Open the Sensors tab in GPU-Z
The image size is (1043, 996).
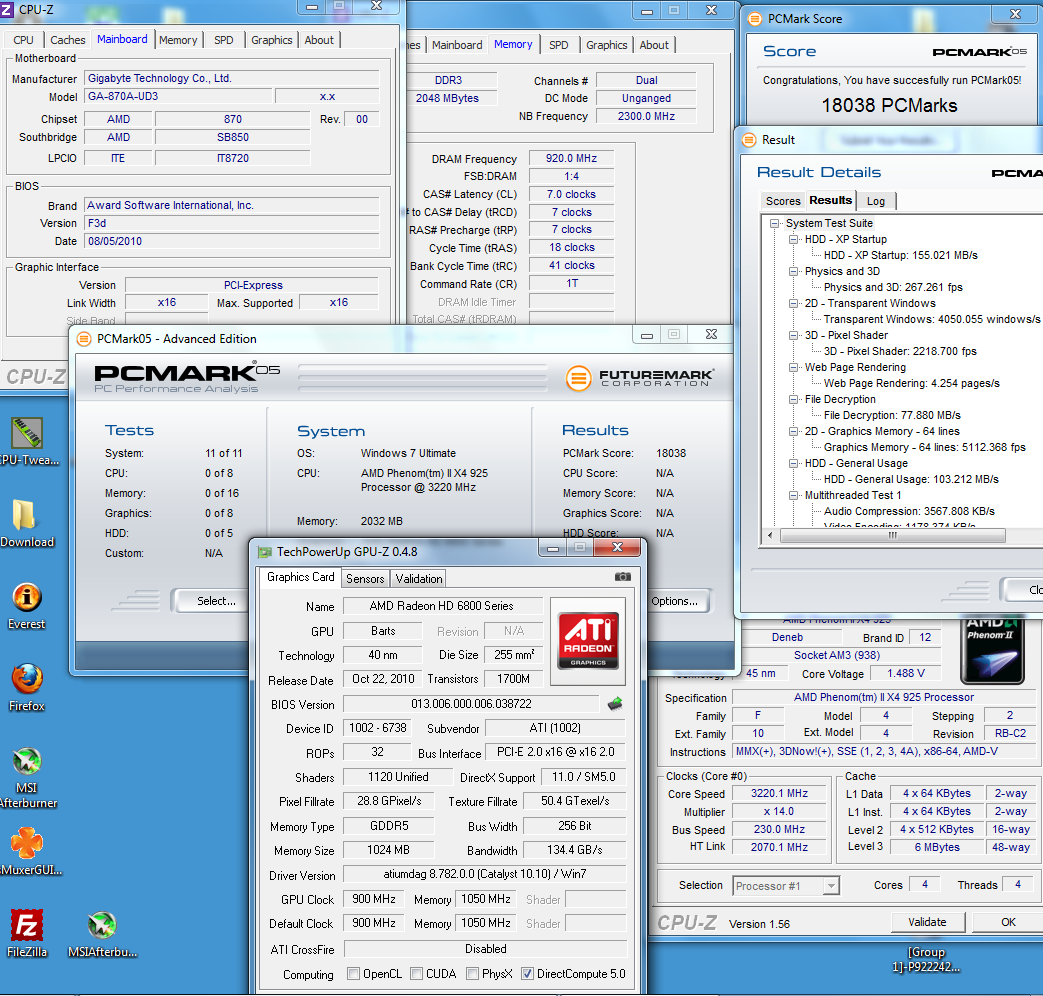(365, 579)
